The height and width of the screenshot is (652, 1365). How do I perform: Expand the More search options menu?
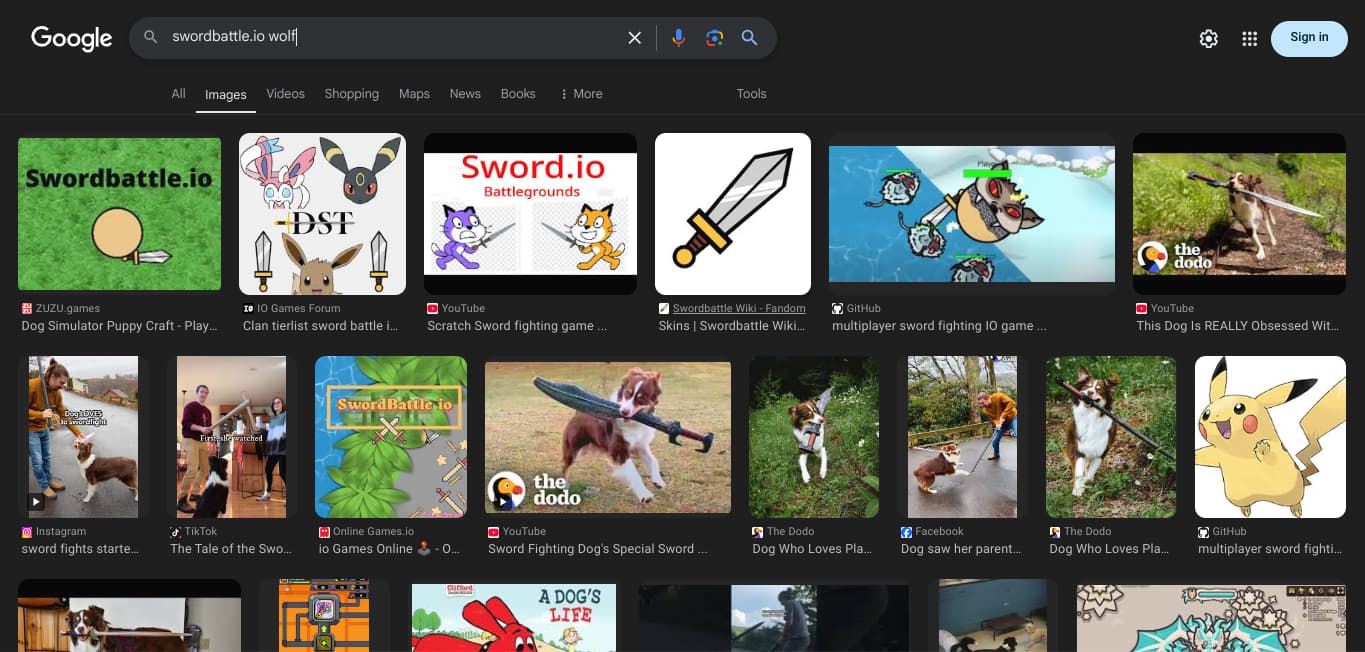[x=581, y=94]
